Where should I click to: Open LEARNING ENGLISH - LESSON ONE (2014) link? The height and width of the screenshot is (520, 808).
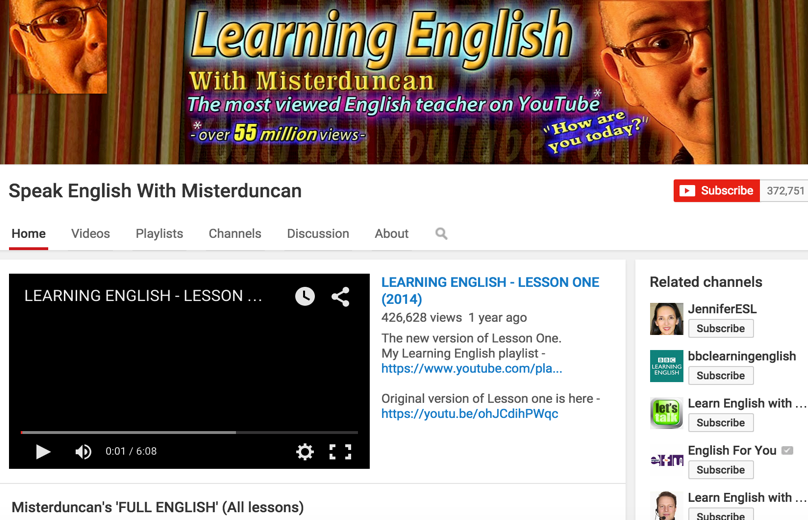[490, 291]
